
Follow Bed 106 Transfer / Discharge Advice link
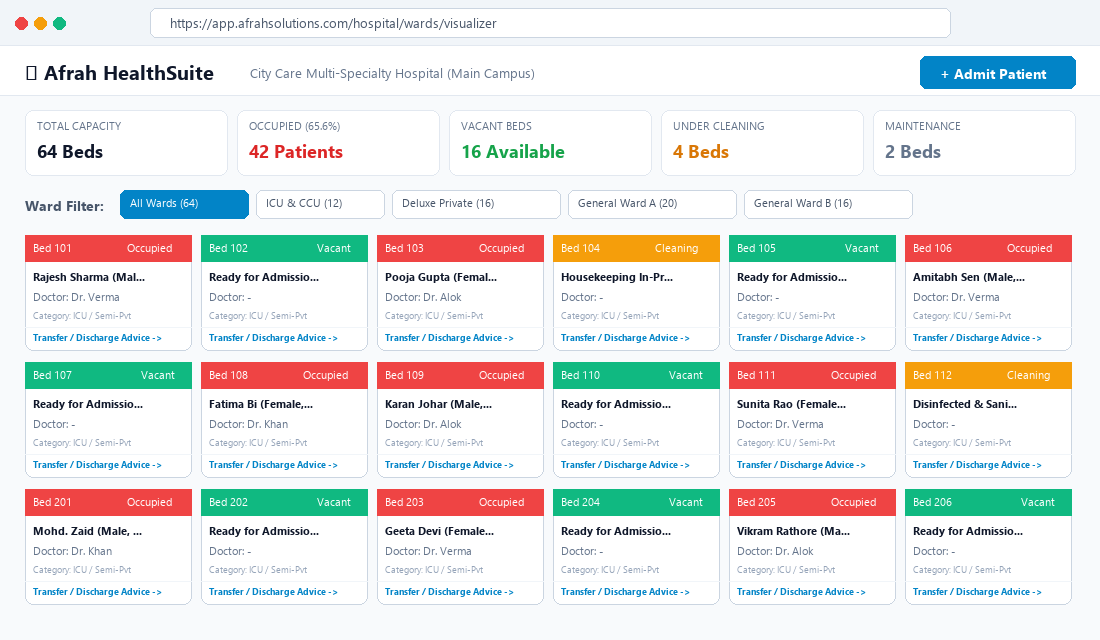[977, 338]
